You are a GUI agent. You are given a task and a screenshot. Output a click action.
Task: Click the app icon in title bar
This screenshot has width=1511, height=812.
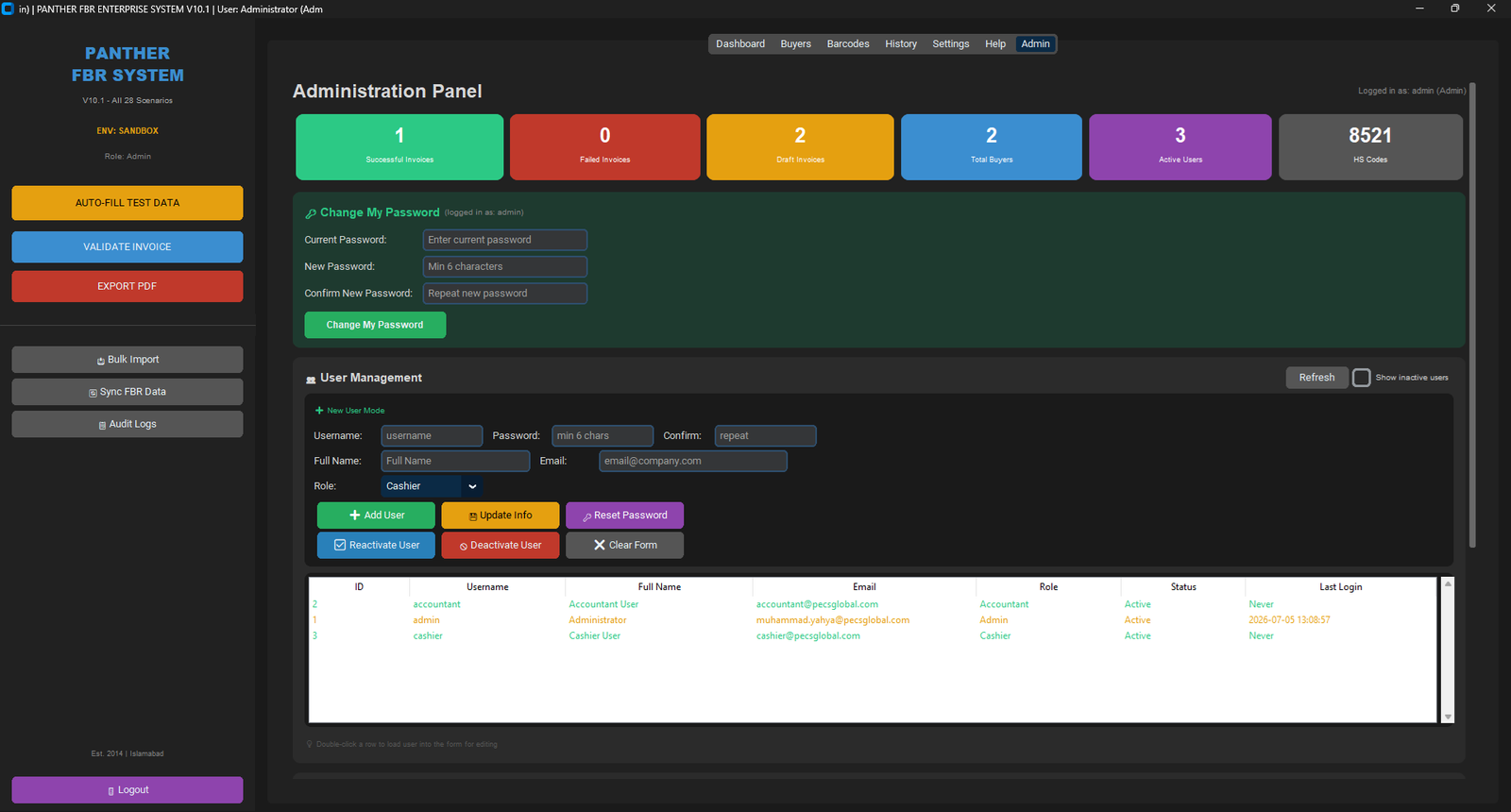(8, 8)
